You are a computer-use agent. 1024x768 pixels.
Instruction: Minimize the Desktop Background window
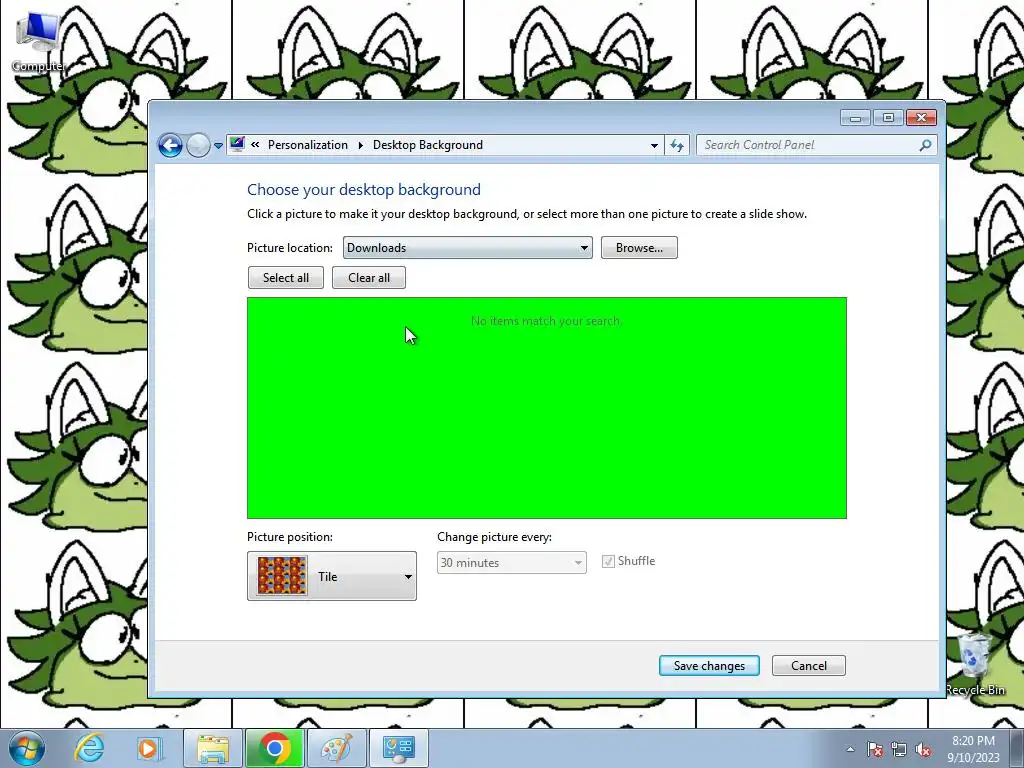[x=856, y=118]
